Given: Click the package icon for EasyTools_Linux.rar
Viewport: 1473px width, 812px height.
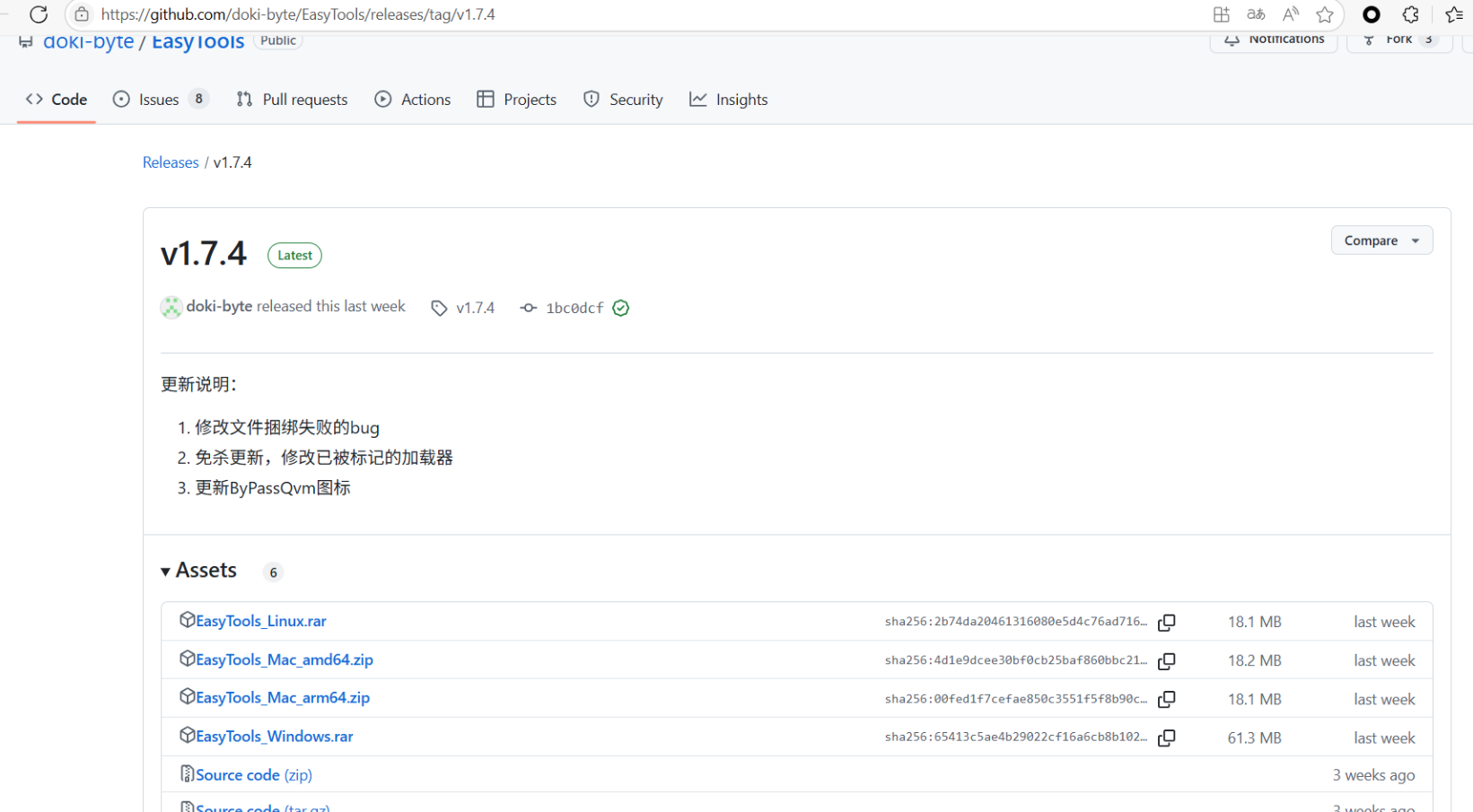Looking at the screenshot, I should pos(187,620).
